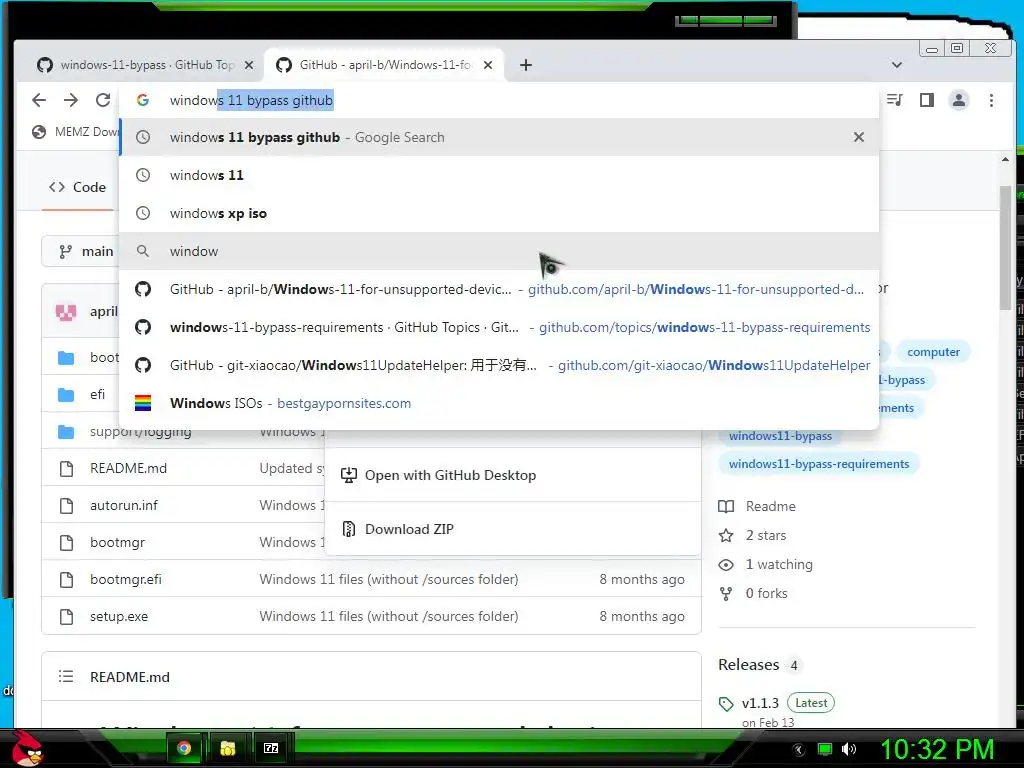View the 2 stars list
This screenshot has width=1024, height=768.
point(753,536)
